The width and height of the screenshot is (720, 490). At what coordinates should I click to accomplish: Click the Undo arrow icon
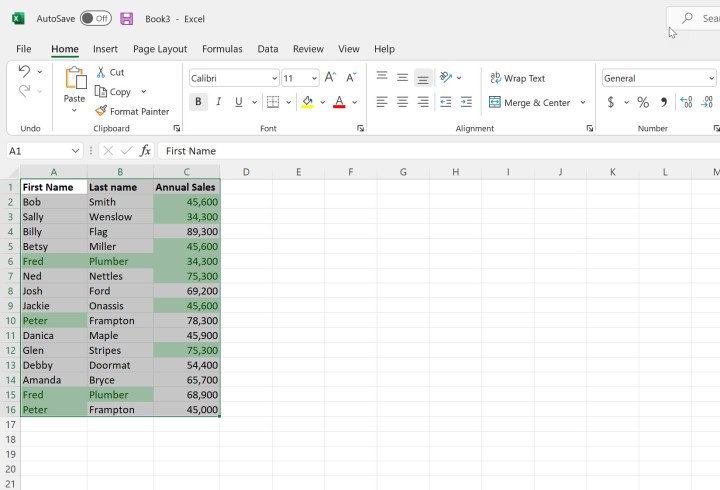point(24,71)
